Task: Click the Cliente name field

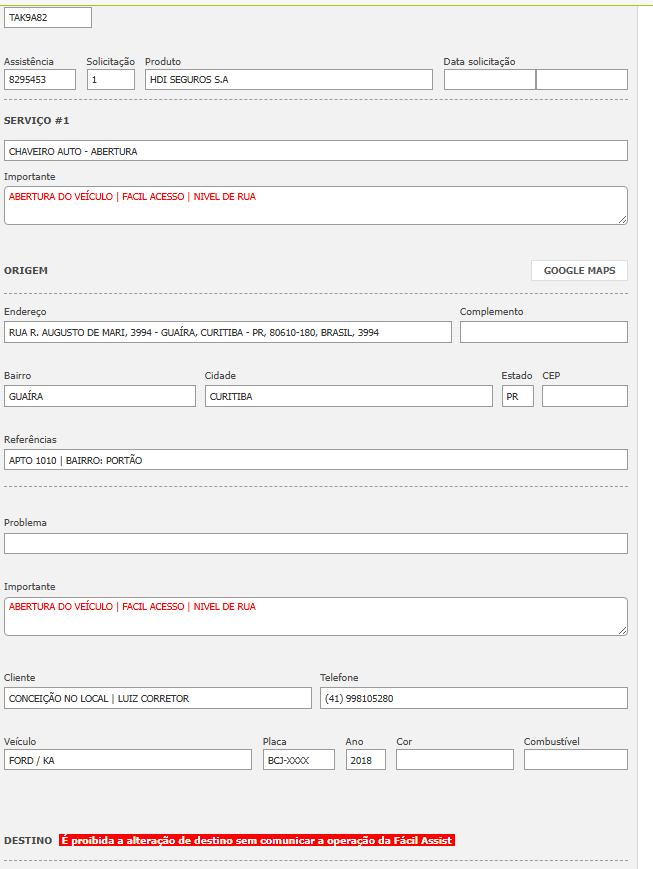Action: click(158, 698)
